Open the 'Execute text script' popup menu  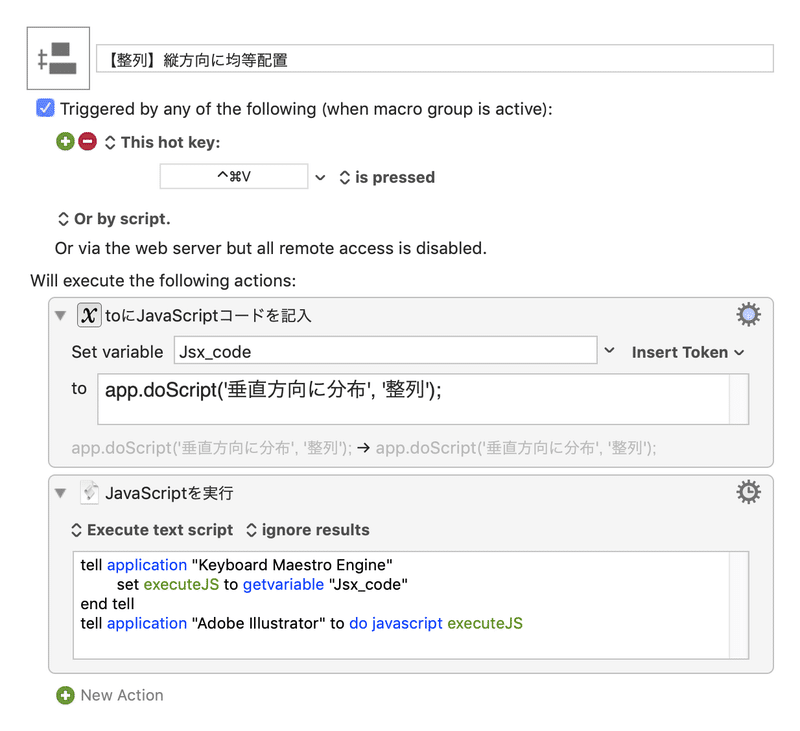(151, 530)
